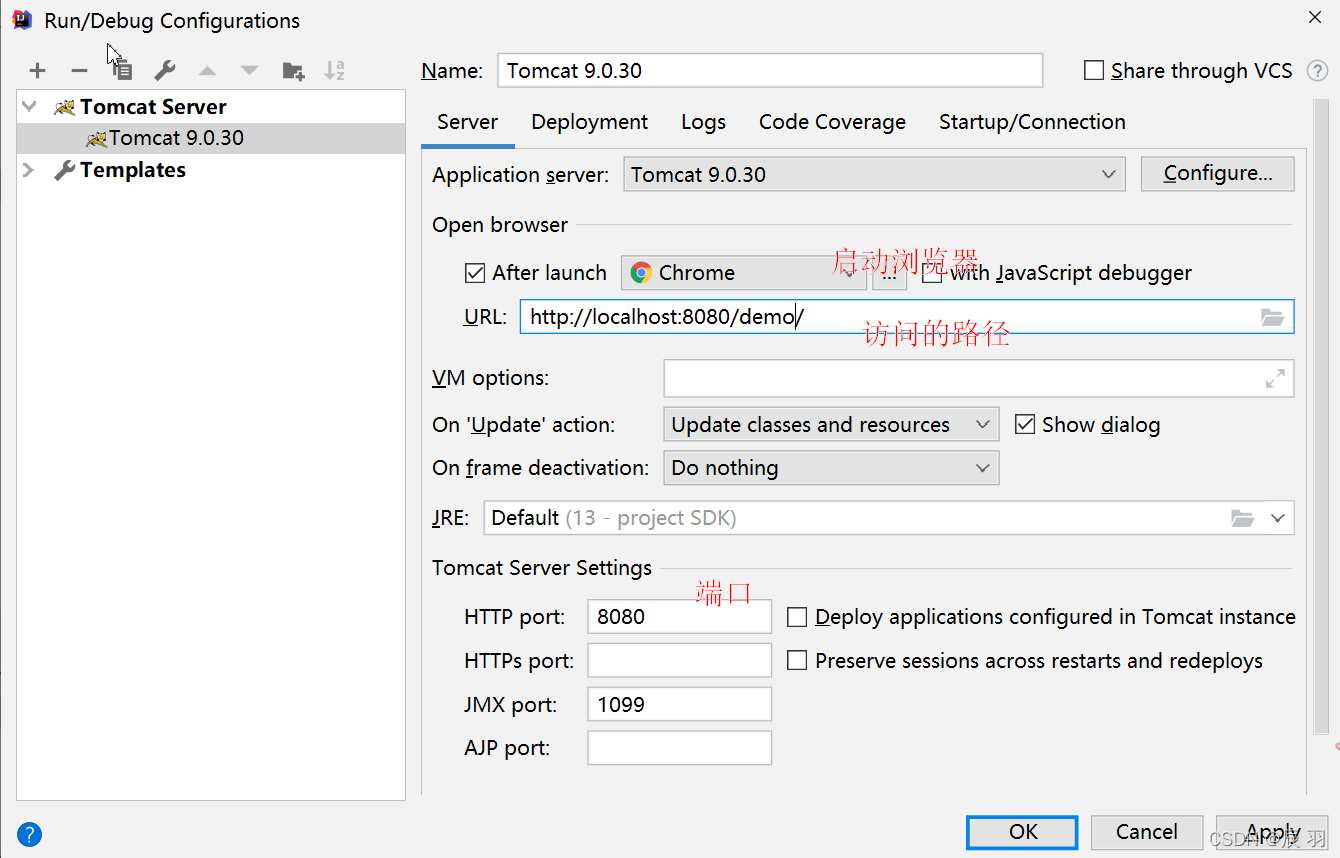This screenshot has width=1340, height=858.
Task: Switch to Logs tab
Action: [x=703, y=122]
